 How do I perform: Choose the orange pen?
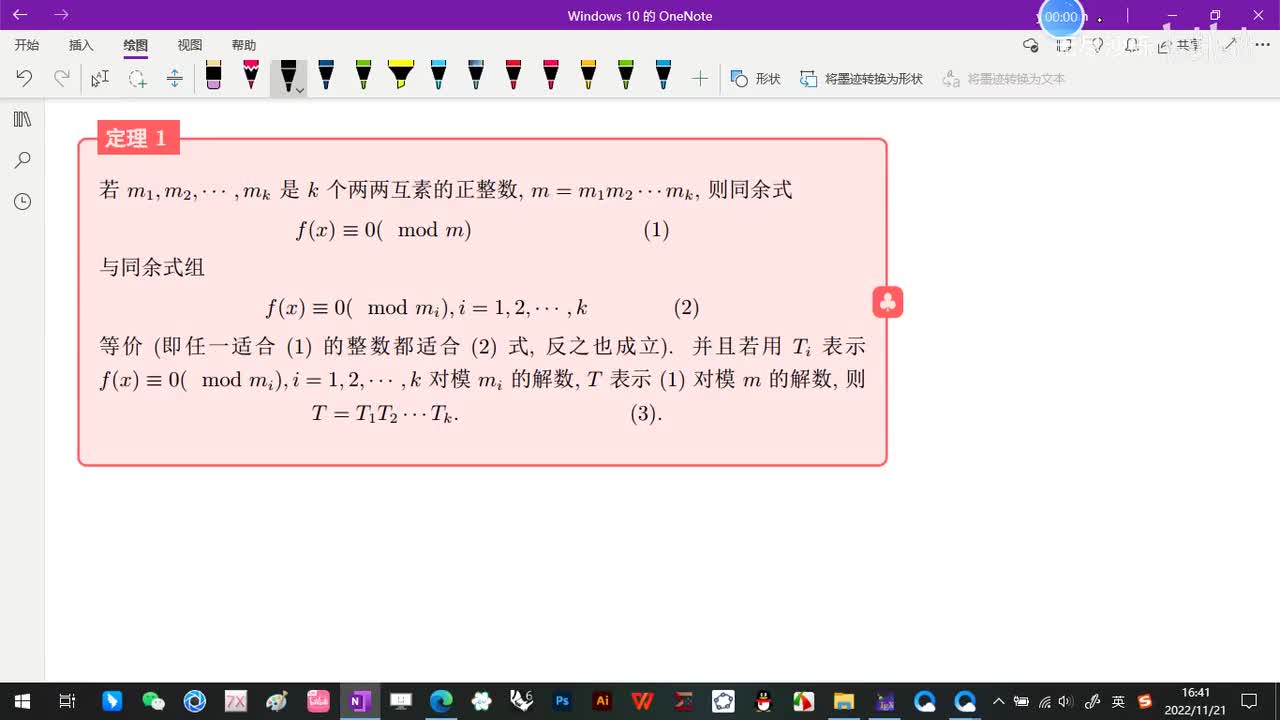click(x=588, y=75)
